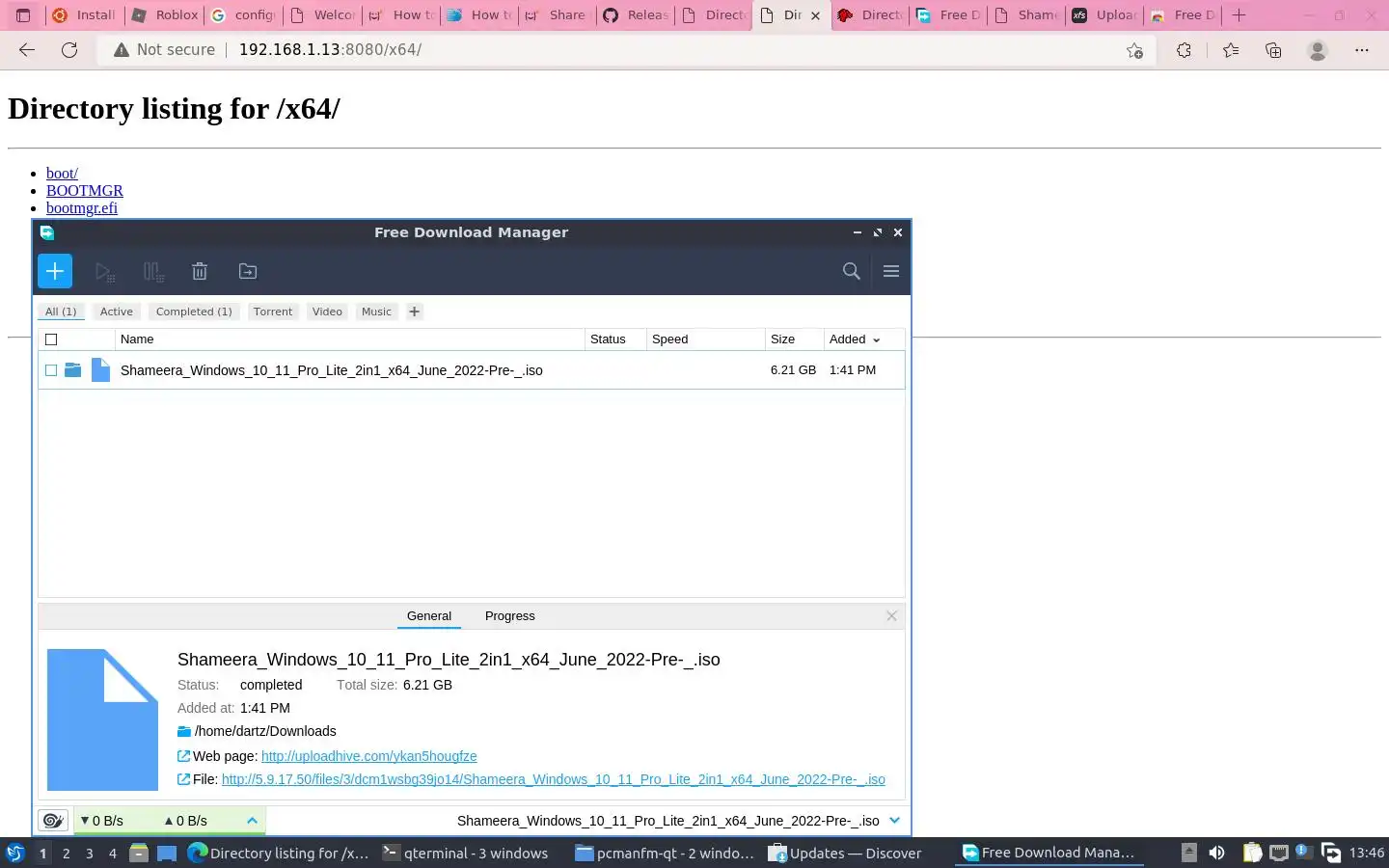The height and width of the screenshot is (868, 1389).
Task: Open the File source URL link
Action: 554,779
